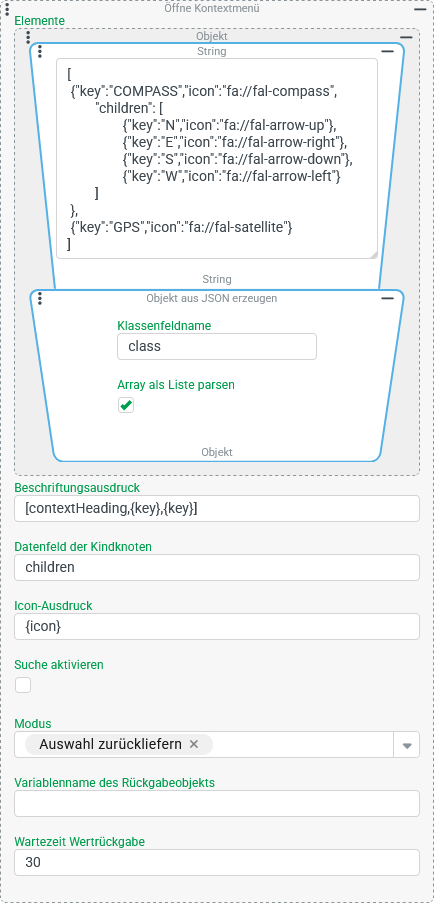Collapse the Objekt aus JSON erzeugen block

pyautogui.click(x=387, y=298)
